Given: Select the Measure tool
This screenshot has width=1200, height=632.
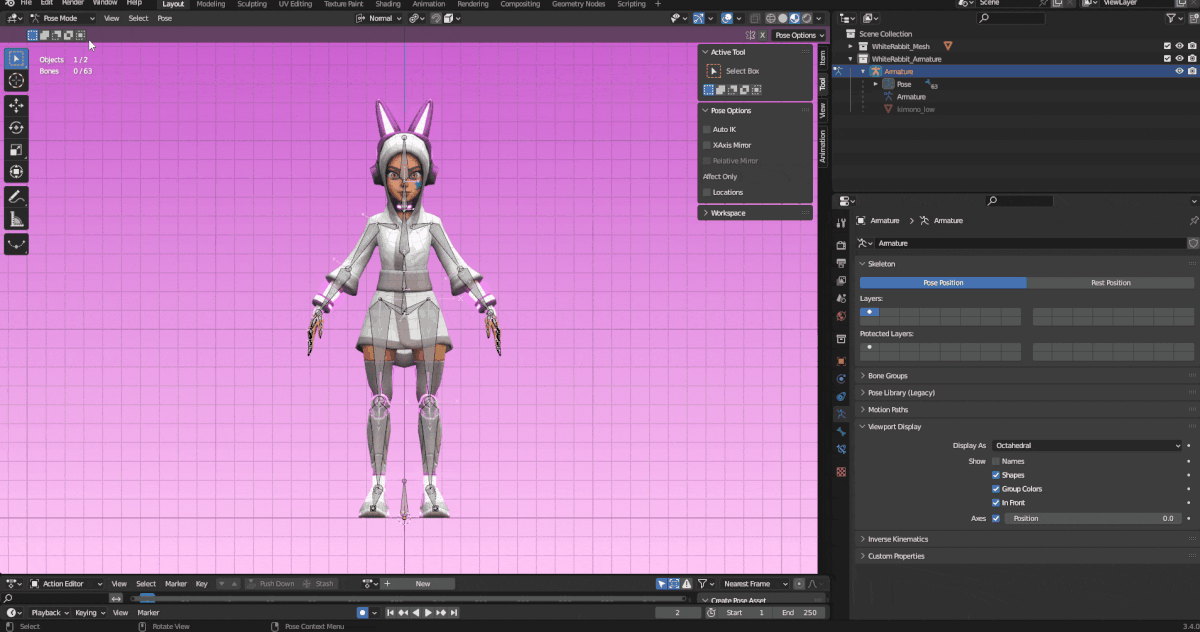Looking at the screenshot, I should click(17, 219).
